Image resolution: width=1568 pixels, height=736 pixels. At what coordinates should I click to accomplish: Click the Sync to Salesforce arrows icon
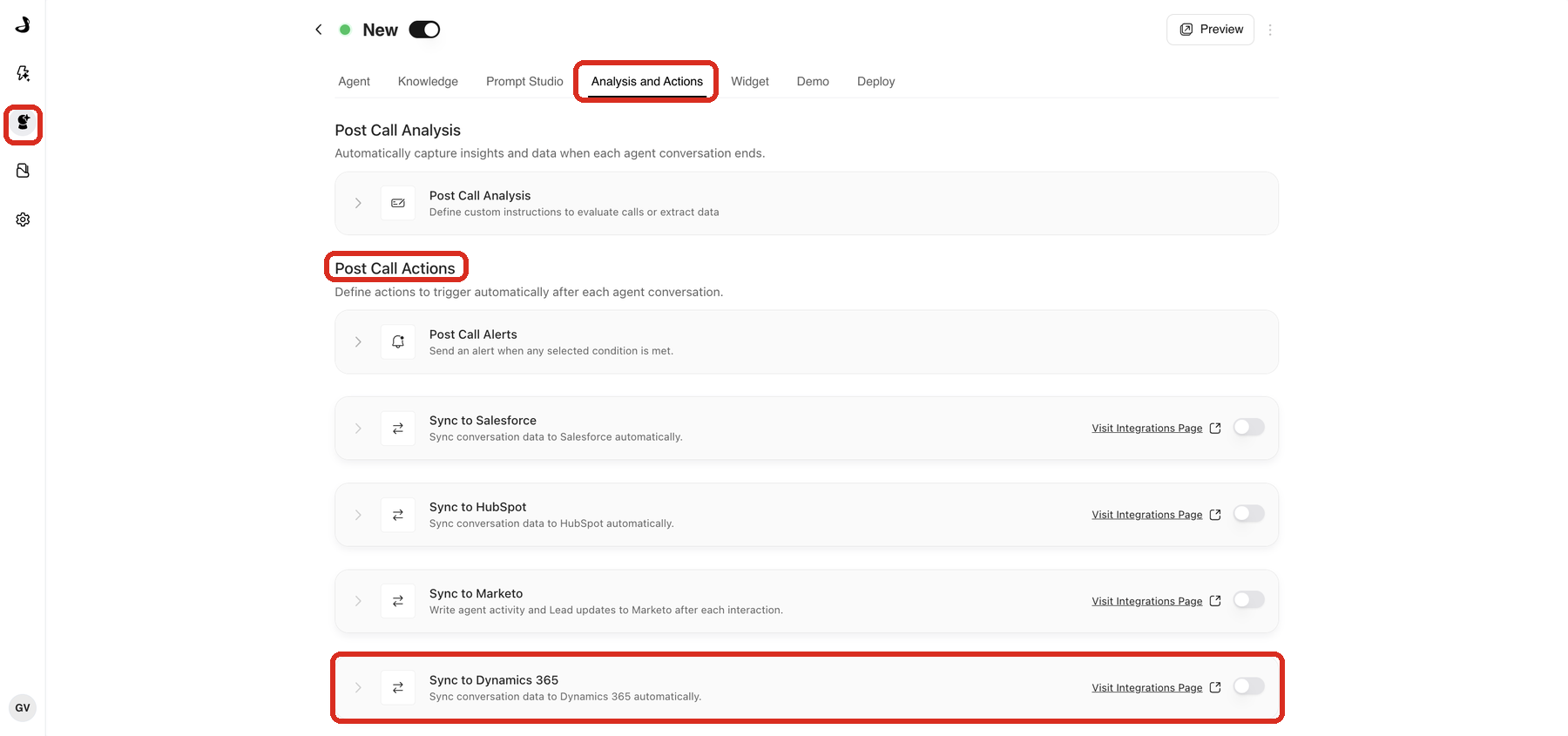398,429
